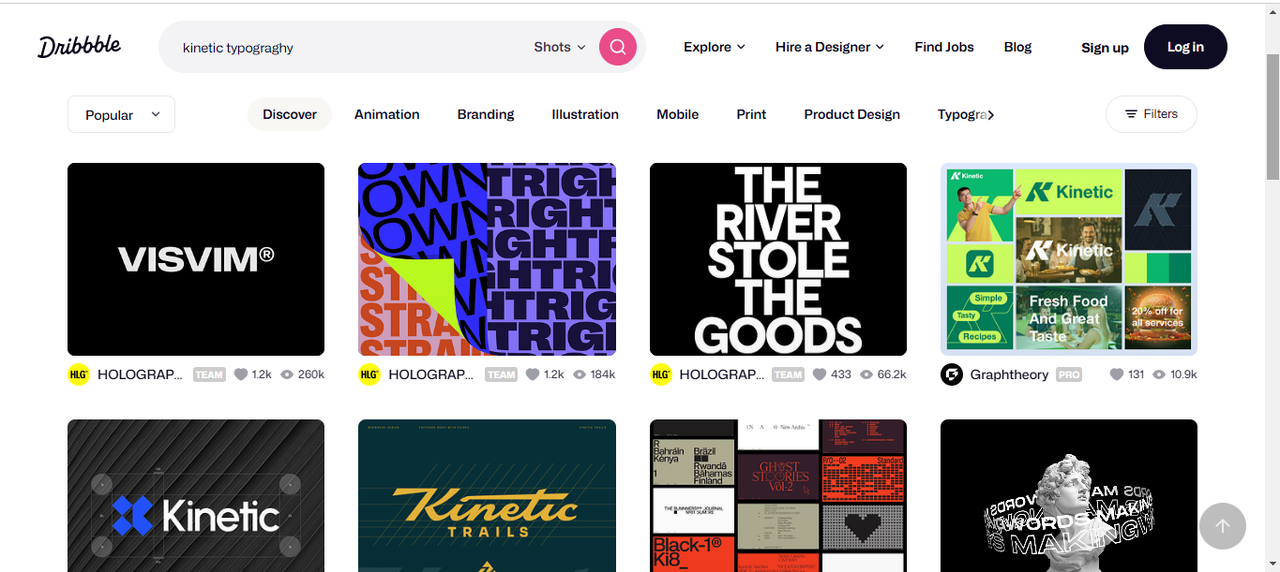
Task: Open the Filters button
Action: (x=1151, y=114)
